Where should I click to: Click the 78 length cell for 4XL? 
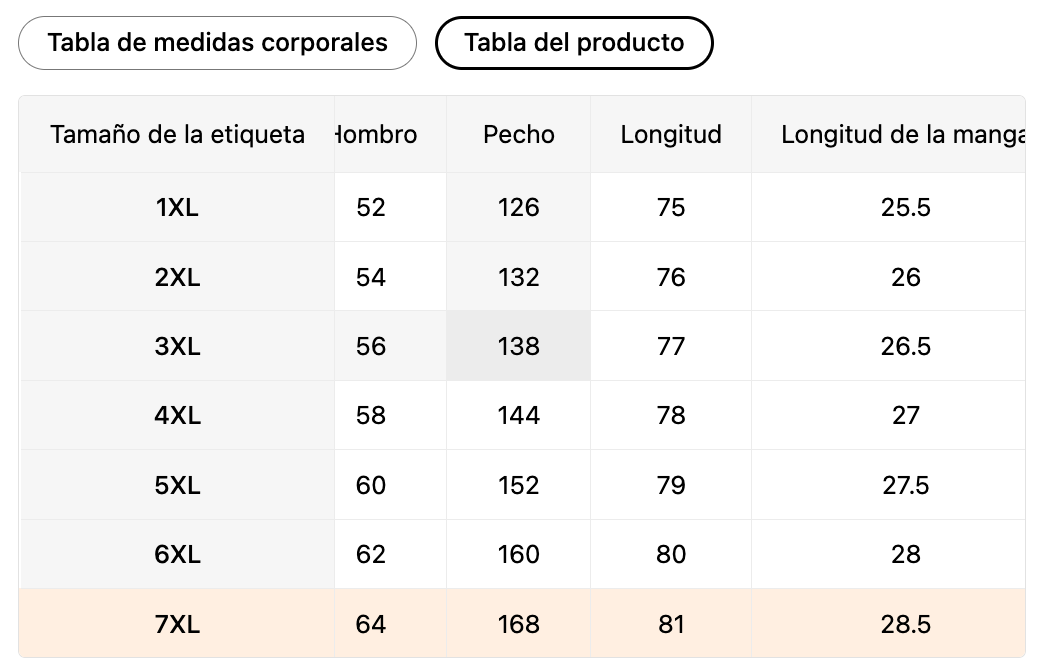[x=671, y=415]
